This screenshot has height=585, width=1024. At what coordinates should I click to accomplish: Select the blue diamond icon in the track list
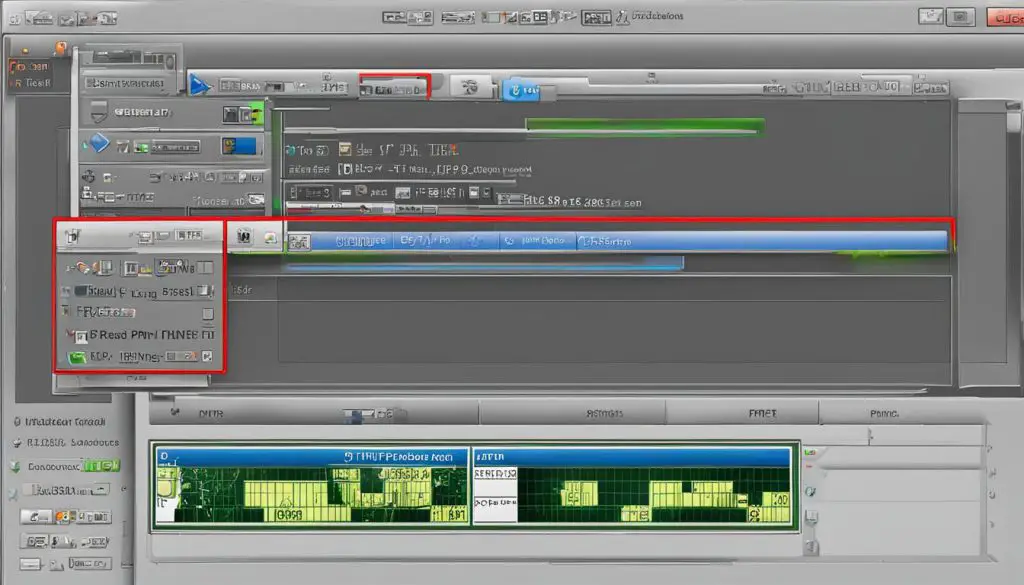[x=99, y=143]
